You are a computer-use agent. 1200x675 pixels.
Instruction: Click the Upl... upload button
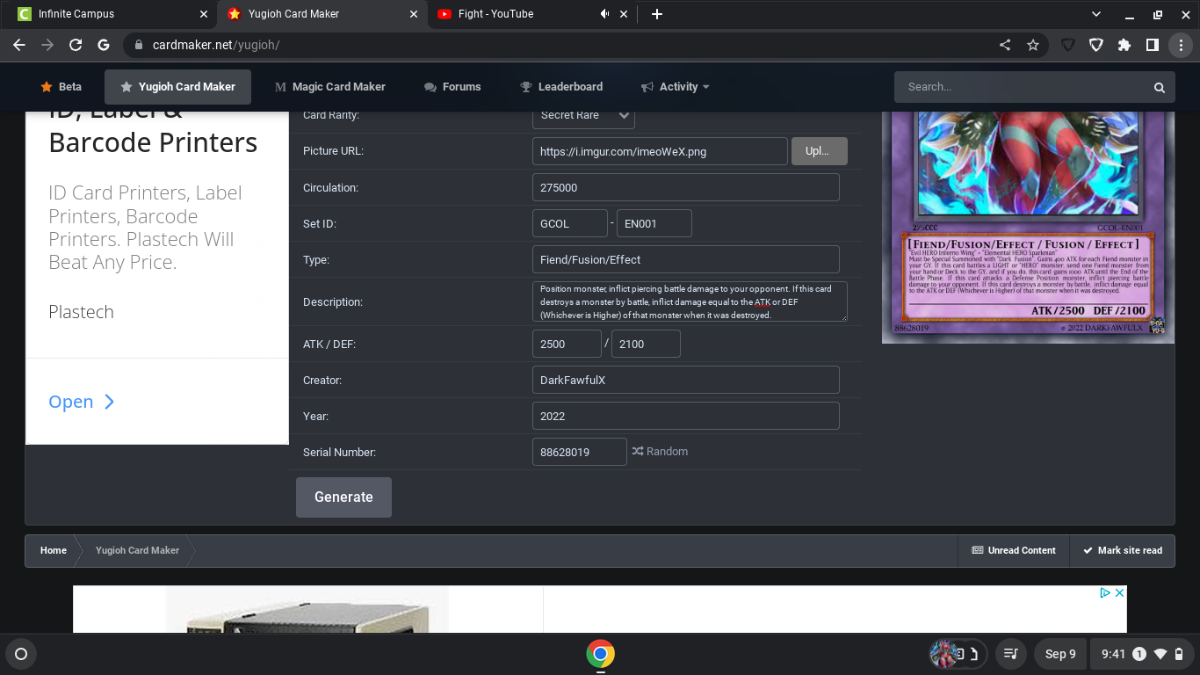(x=819, y=151)
